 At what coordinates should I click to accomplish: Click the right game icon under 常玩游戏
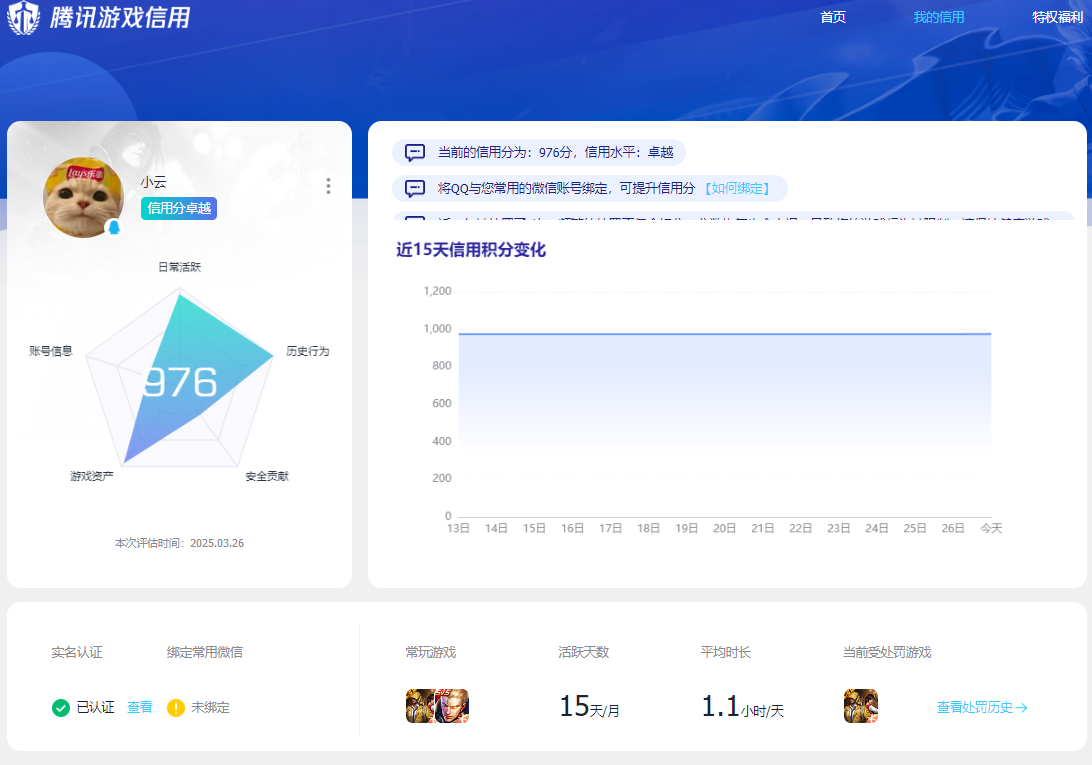tap(452, 706)
